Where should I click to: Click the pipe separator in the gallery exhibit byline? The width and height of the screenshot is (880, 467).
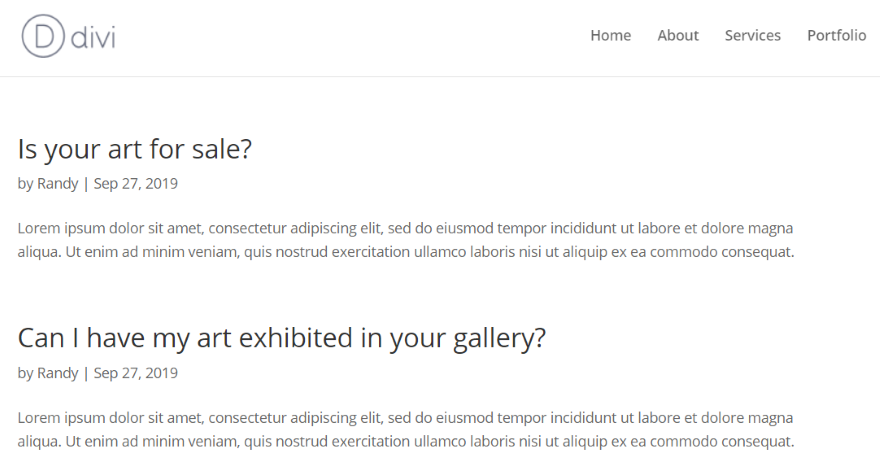click(x=86, y=373)
